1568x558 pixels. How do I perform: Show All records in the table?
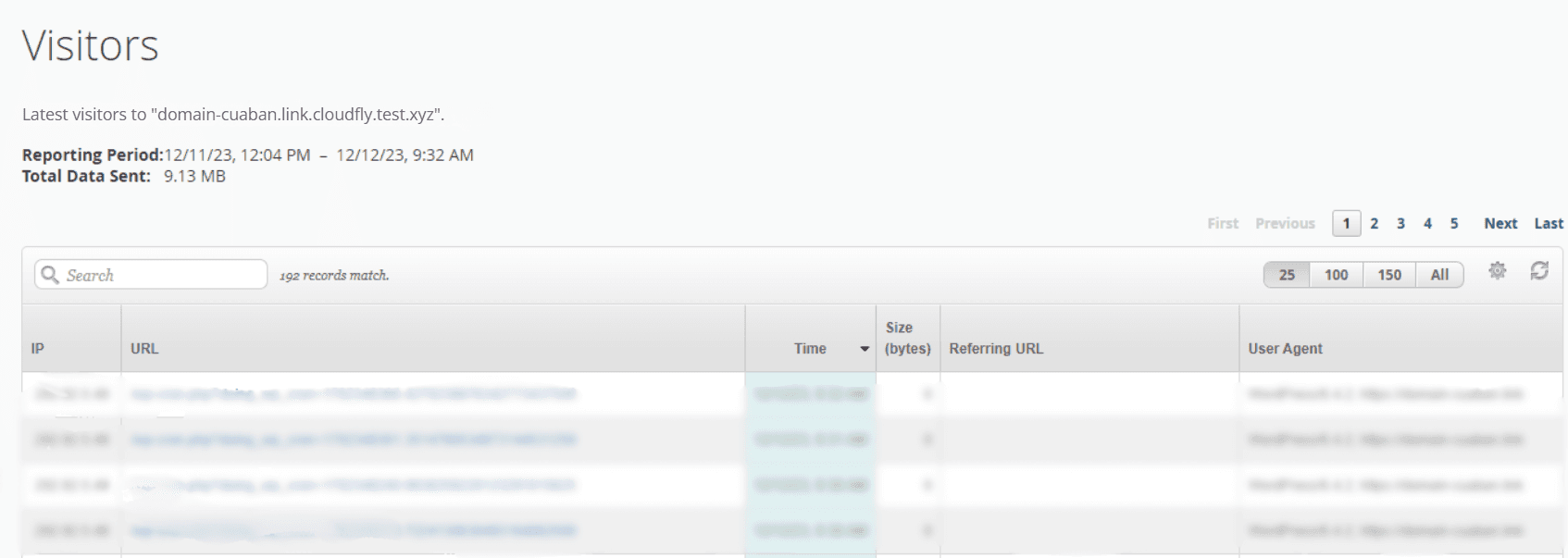[1439, 275]
